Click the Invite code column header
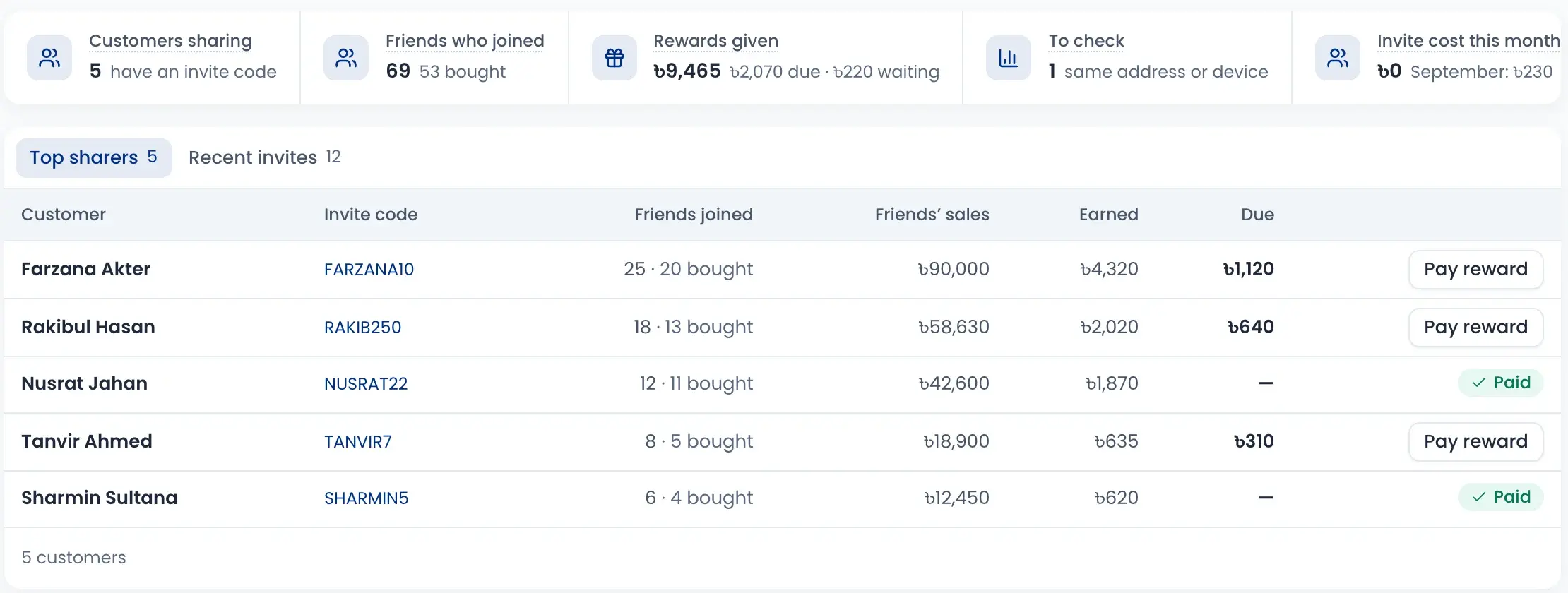 [x=371, y=215]
